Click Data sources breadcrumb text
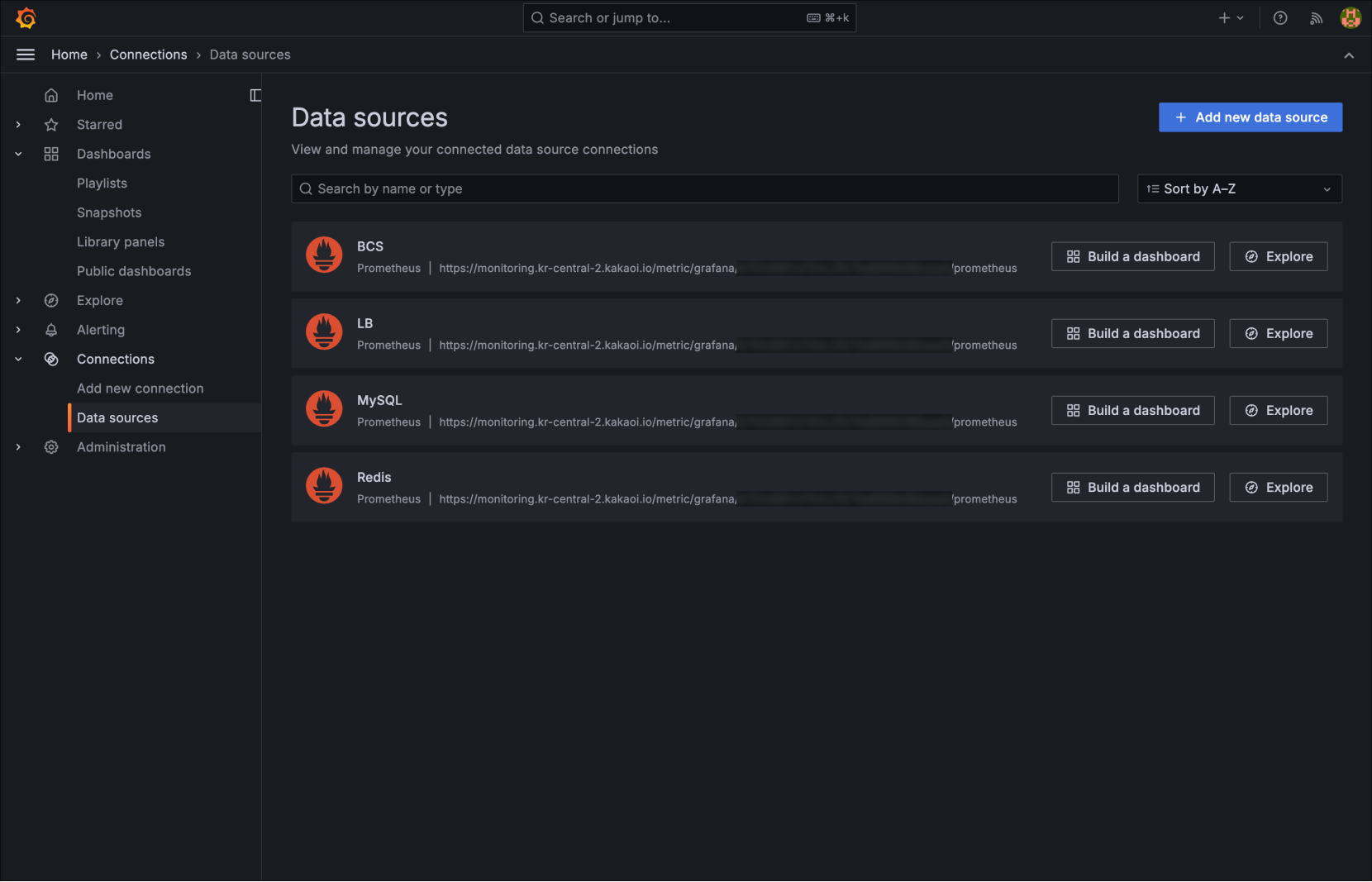The width and height of the screenshot is (1372, 882). 250,55
